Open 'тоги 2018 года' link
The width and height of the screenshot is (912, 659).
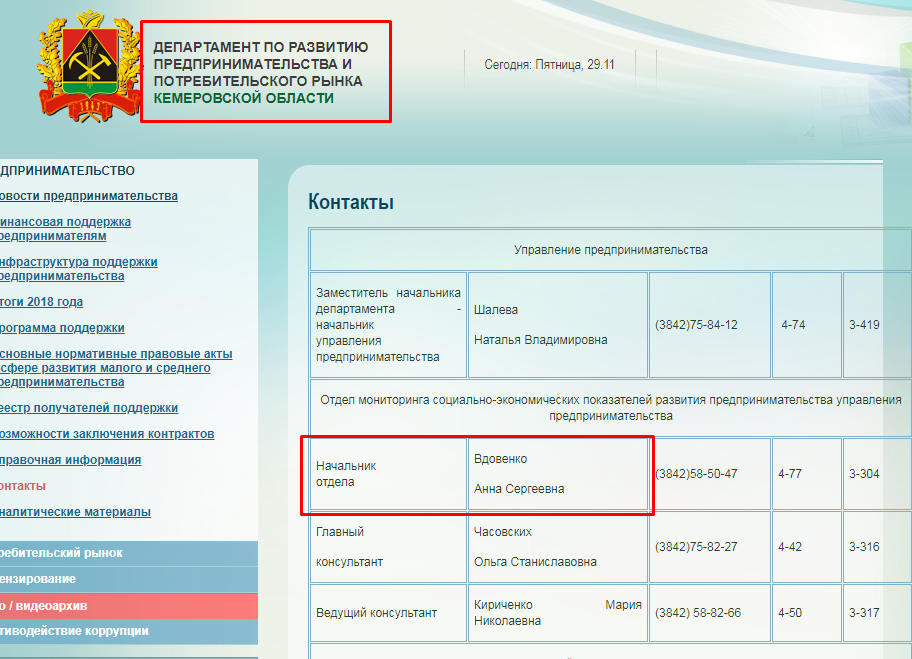point(41,302)
